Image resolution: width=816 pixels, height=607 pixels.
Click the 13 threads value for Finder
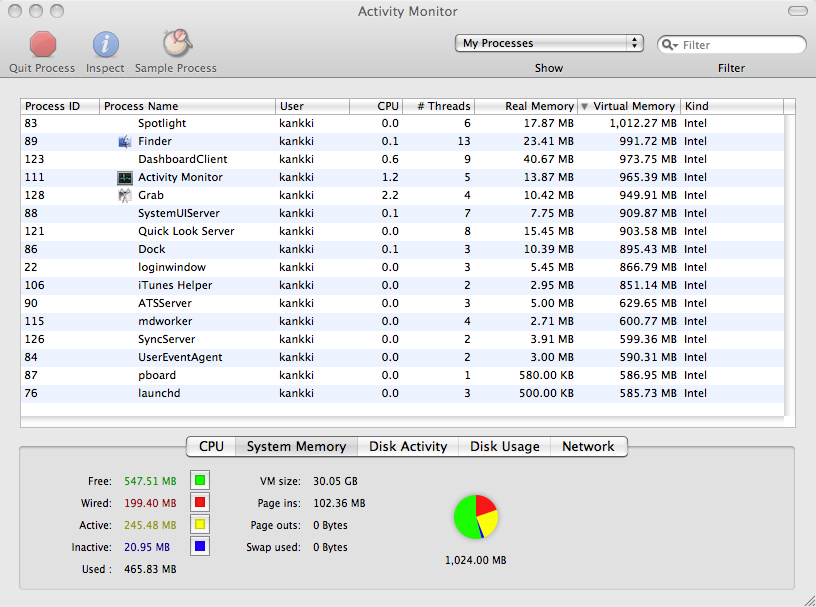464,141
